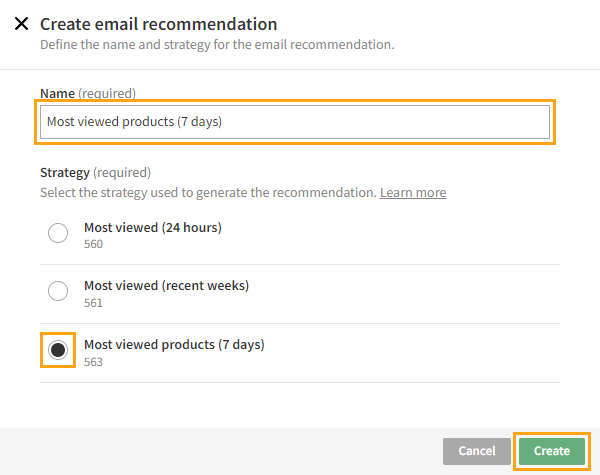Click the Name field label
600x475 pixels.
[x=57, y=93]
